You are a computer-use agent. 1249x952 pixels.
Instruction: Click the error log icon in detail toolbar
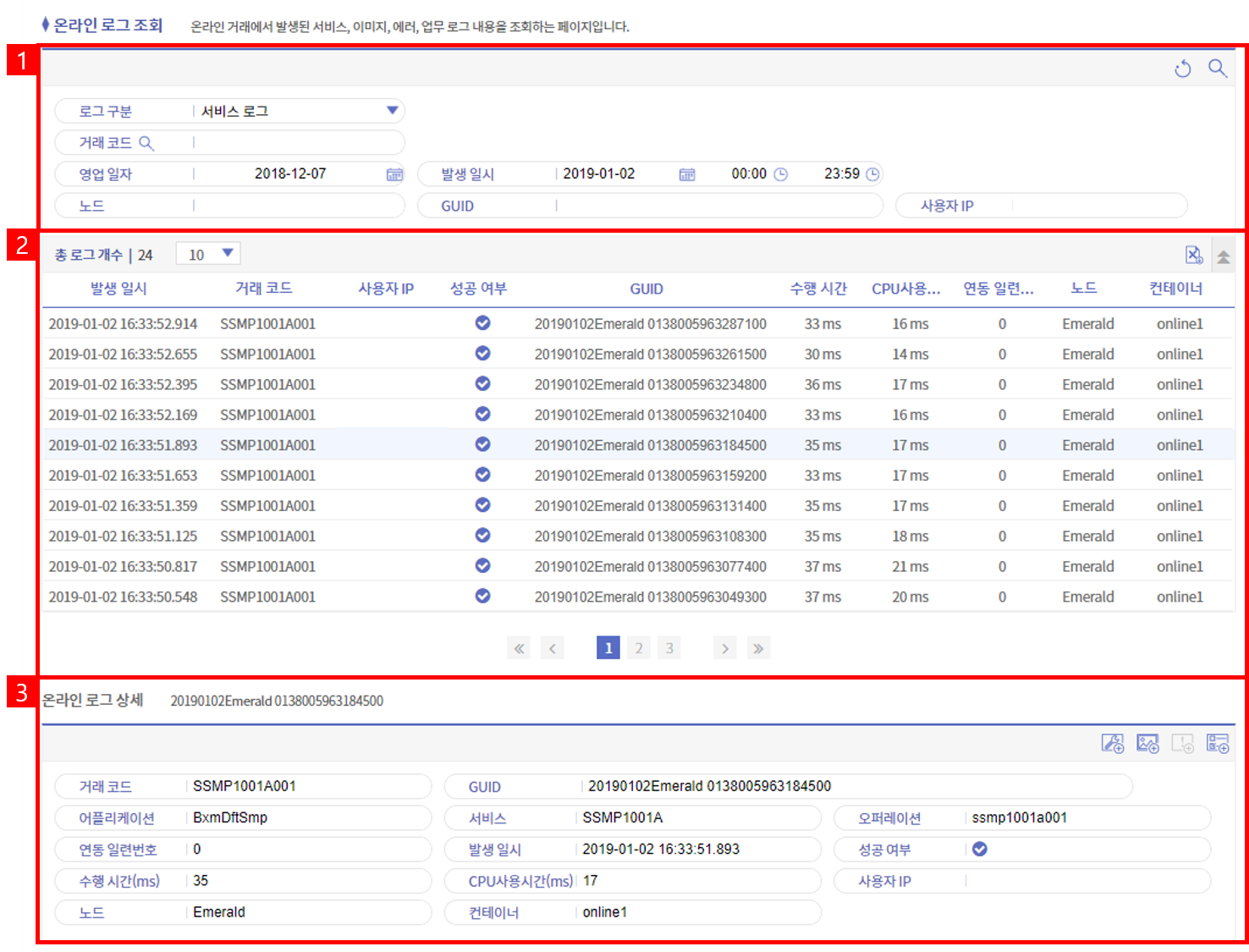[x=1182, y=743]
